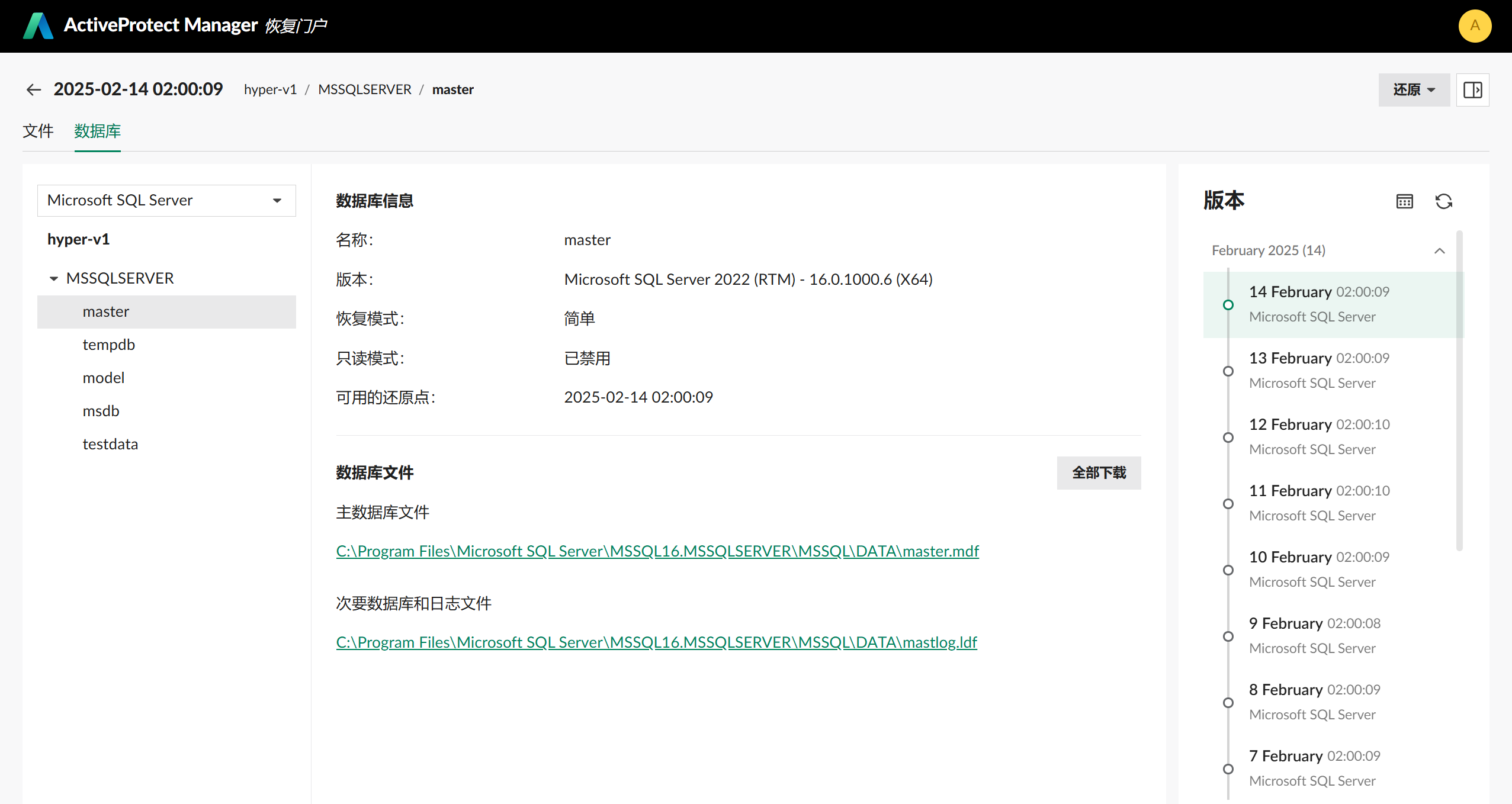Collapse the February 2025 (14) group
The image size is (1512, 804).
coord(1439,251)
